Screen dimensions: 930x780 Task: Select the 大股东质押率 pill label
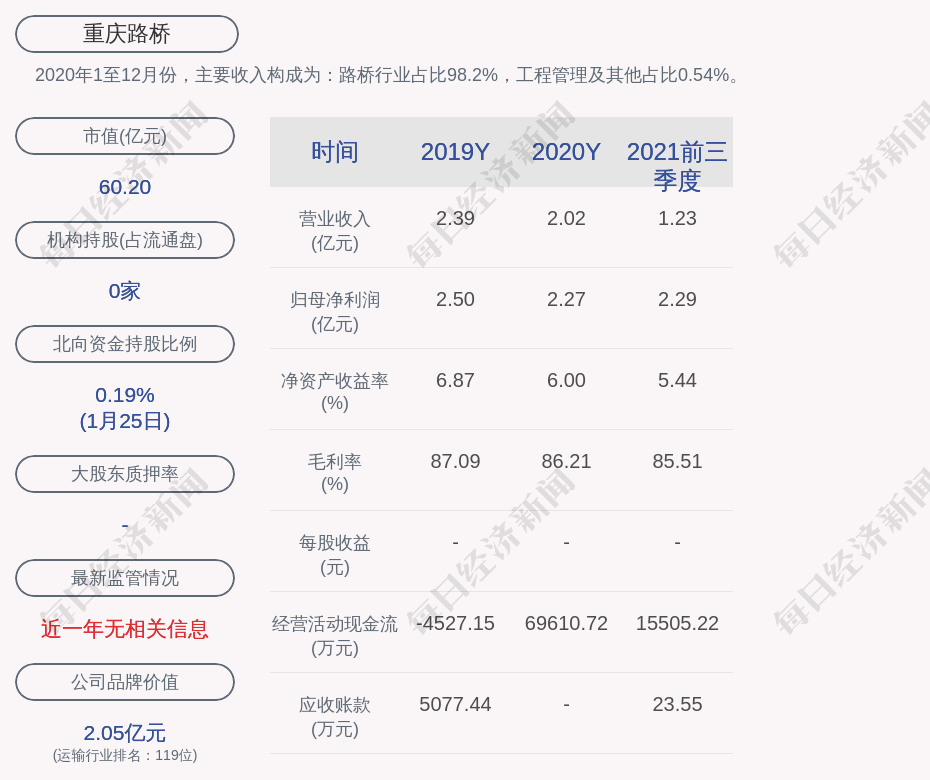[x=125, y=474]
